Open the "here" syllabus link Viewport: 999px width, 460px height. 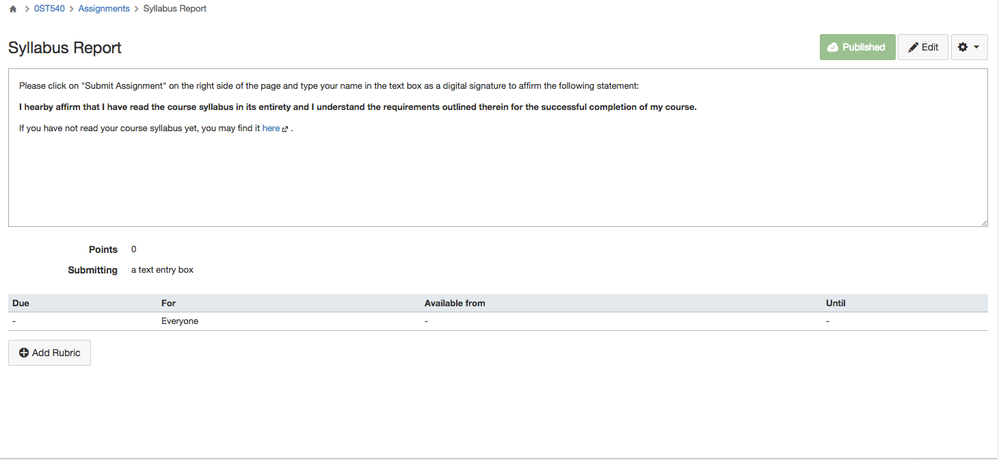pyautogui.click(x=270, y=129)
